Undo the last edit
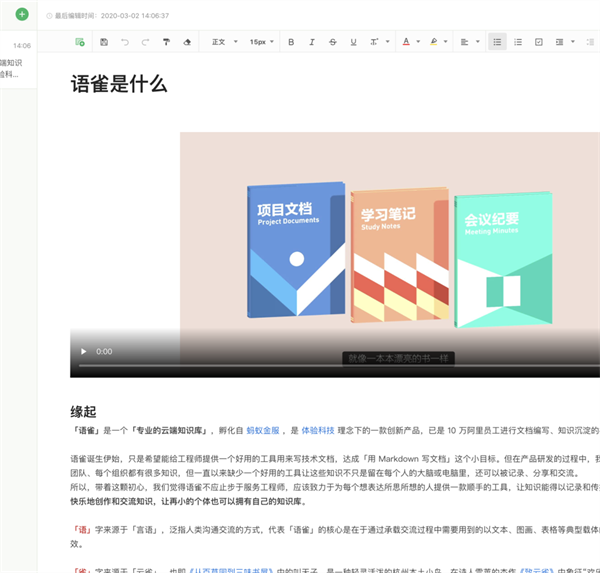600x573 pixels. (125, 42)
